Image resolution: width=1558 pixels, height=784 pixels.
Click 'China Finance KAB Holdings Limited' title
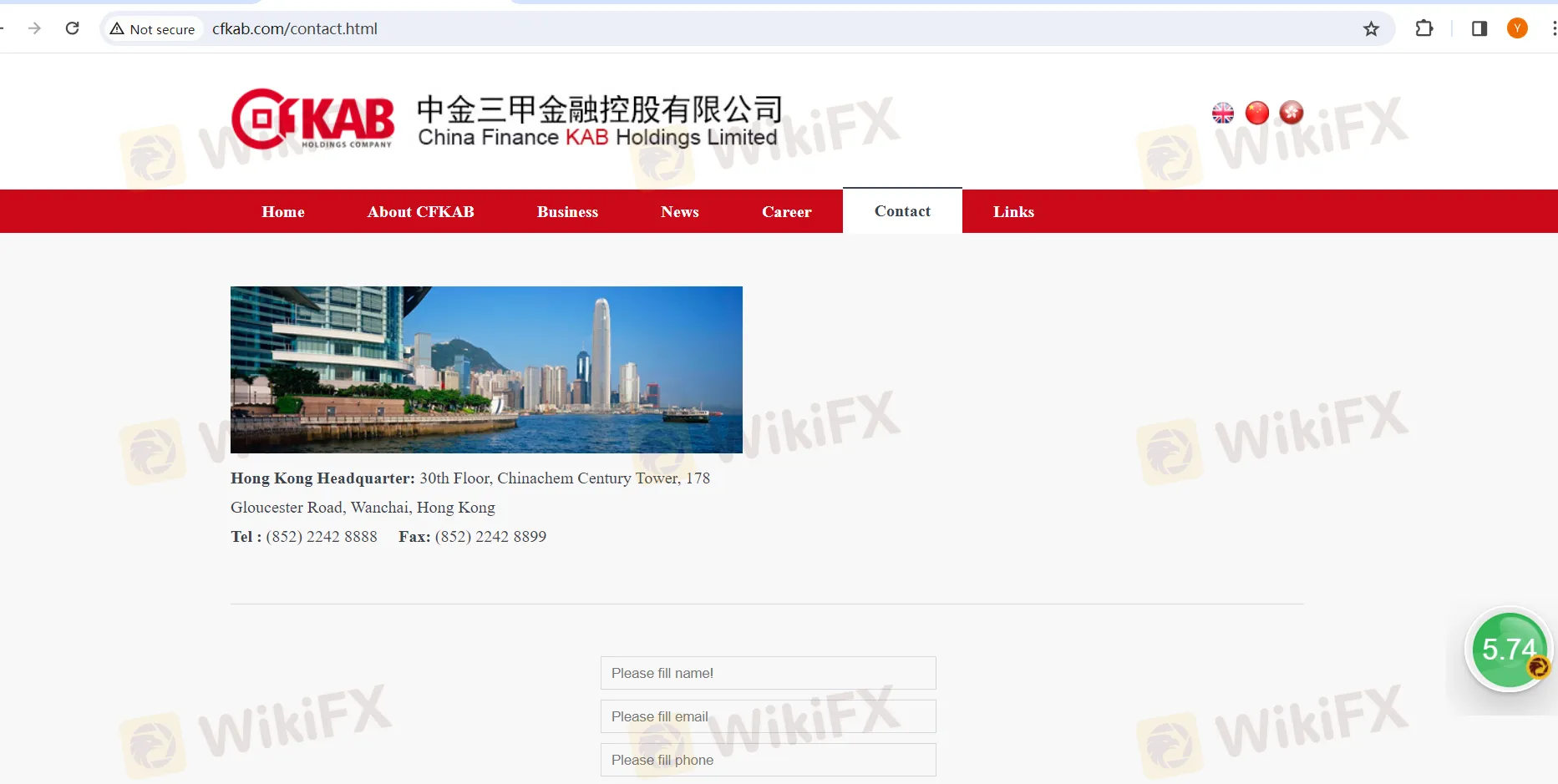(597, 138)
